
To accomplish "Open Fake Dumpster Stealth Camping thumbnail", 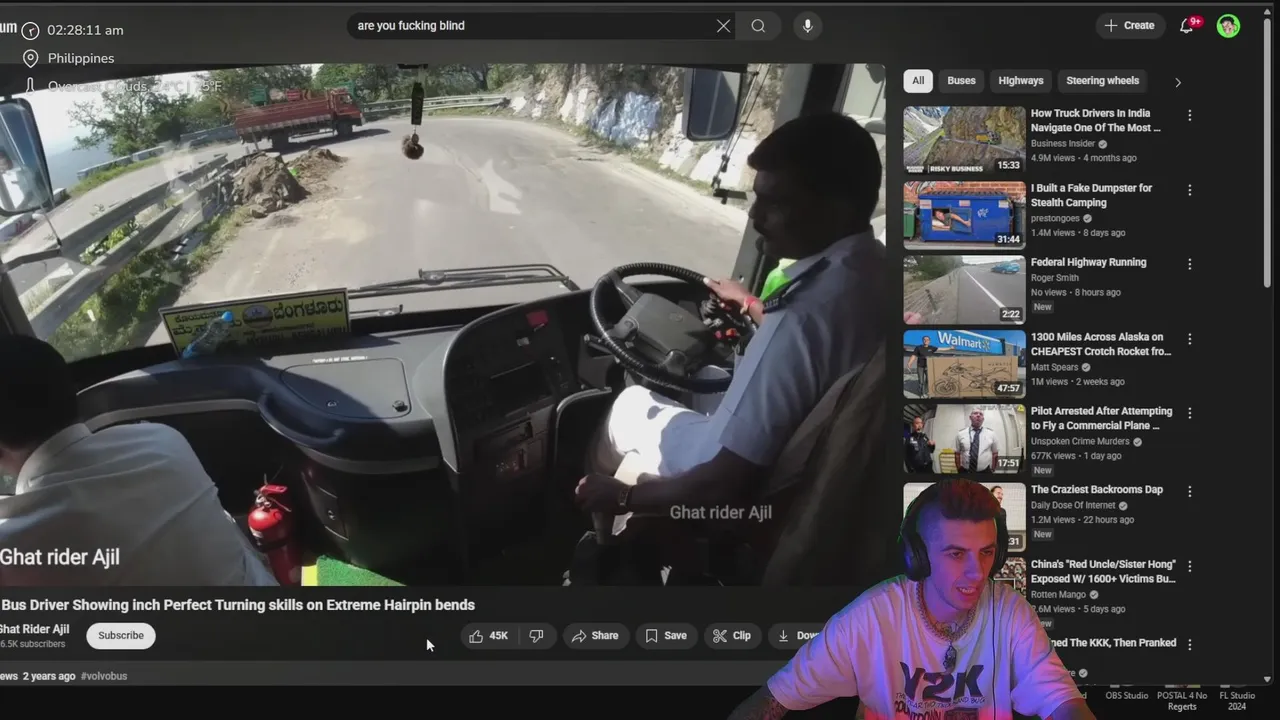I will (964, 215).
